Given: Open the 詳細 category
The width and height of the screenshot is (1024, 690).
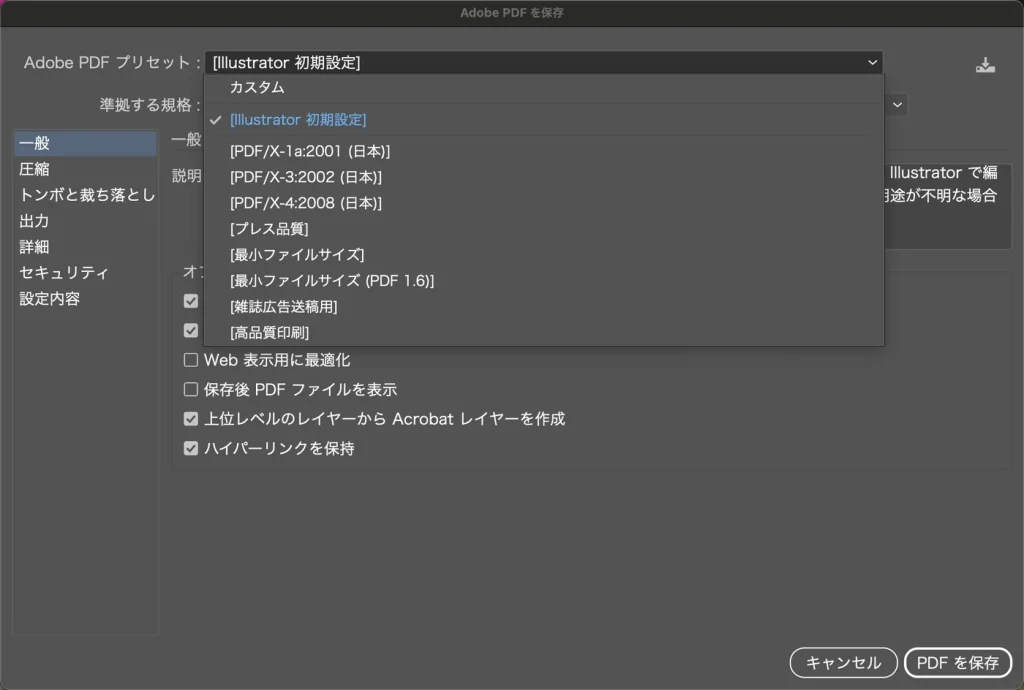Looking at the screenshot, I should pos(86,247).
